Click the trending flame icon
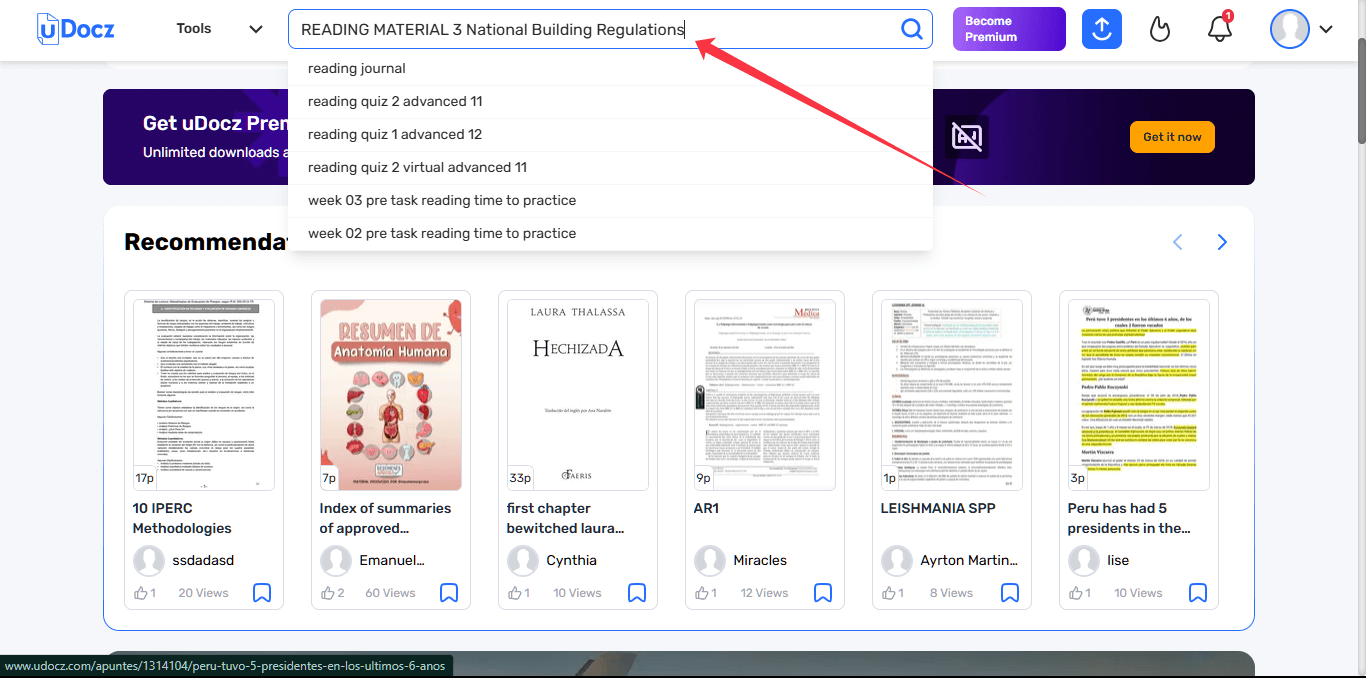Image resolution: width=1366 pixels, height=678 pixels. [1160, 29]
